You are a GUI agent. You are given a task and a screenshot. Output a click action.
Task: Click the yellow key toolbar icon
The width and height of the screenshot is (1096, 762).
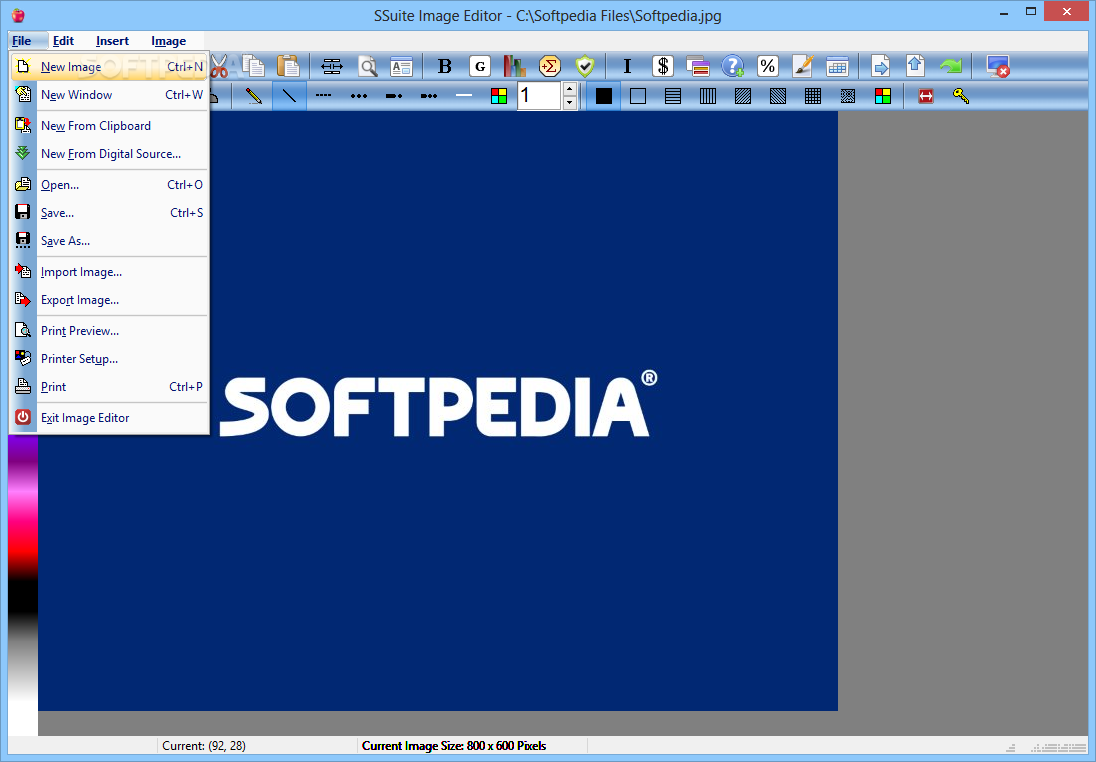tap(961, 96)
